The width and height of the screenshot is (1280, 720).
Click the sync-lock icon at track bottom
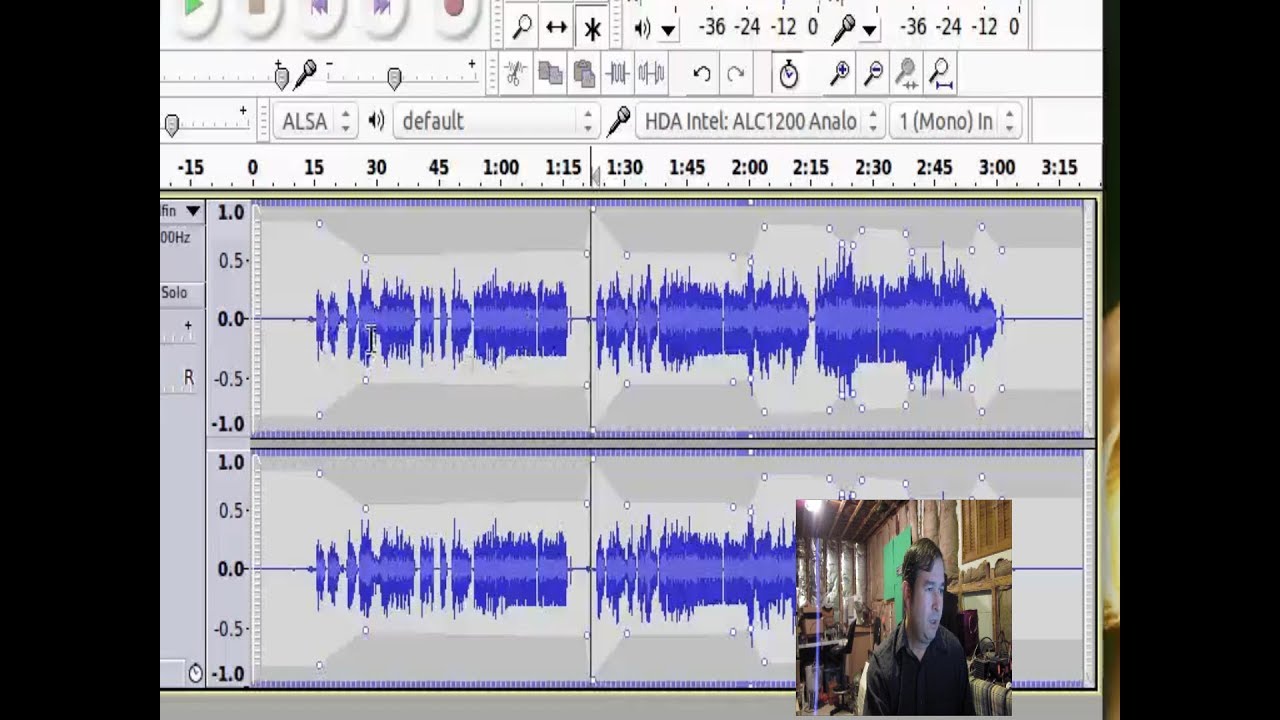point(194,673)
